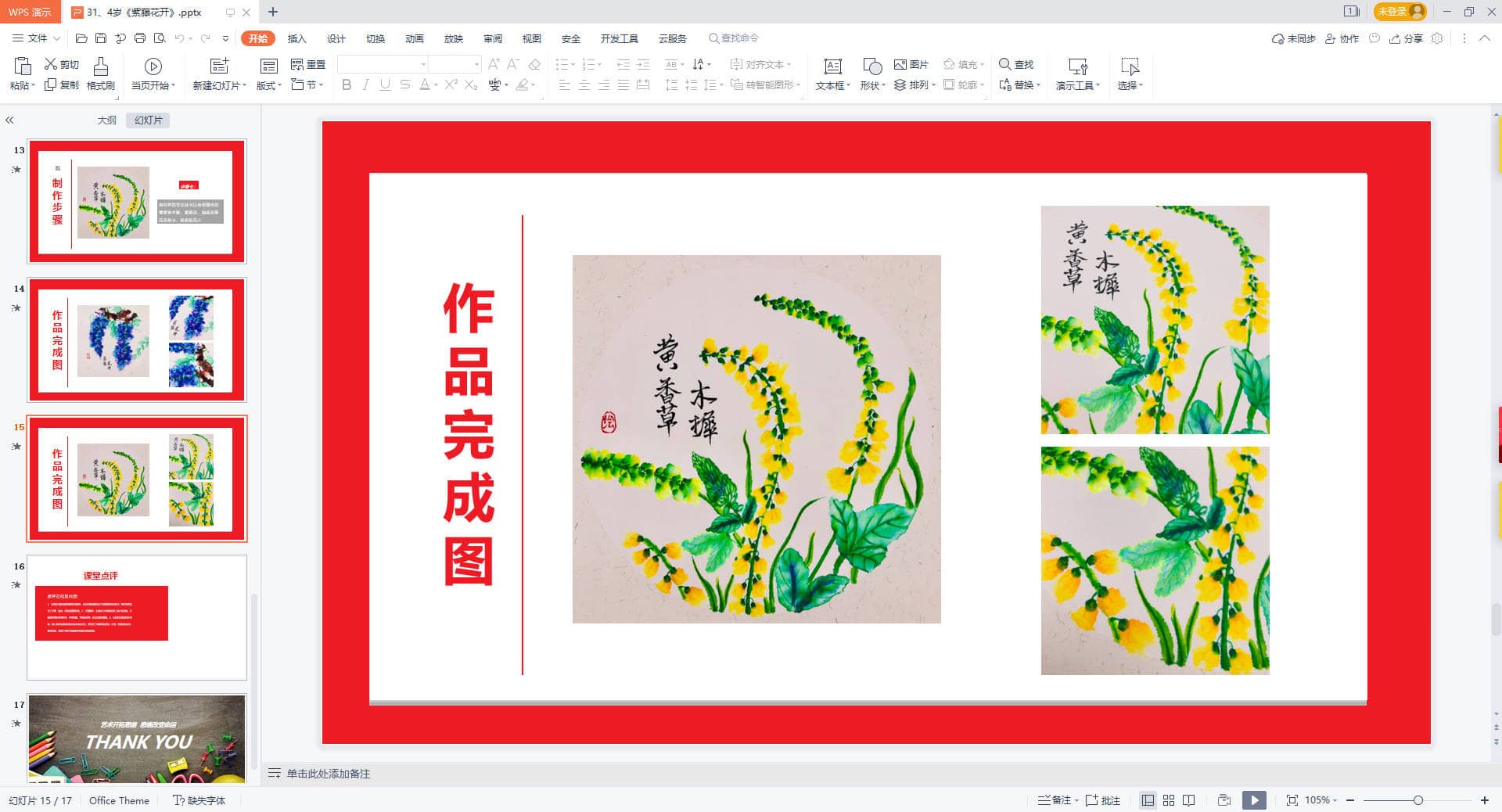Image resolution: width=1502 pixels, height=812 pixels.
Task: Switch to Slide Sorter view in status bar
Action: pos(1169,800)
